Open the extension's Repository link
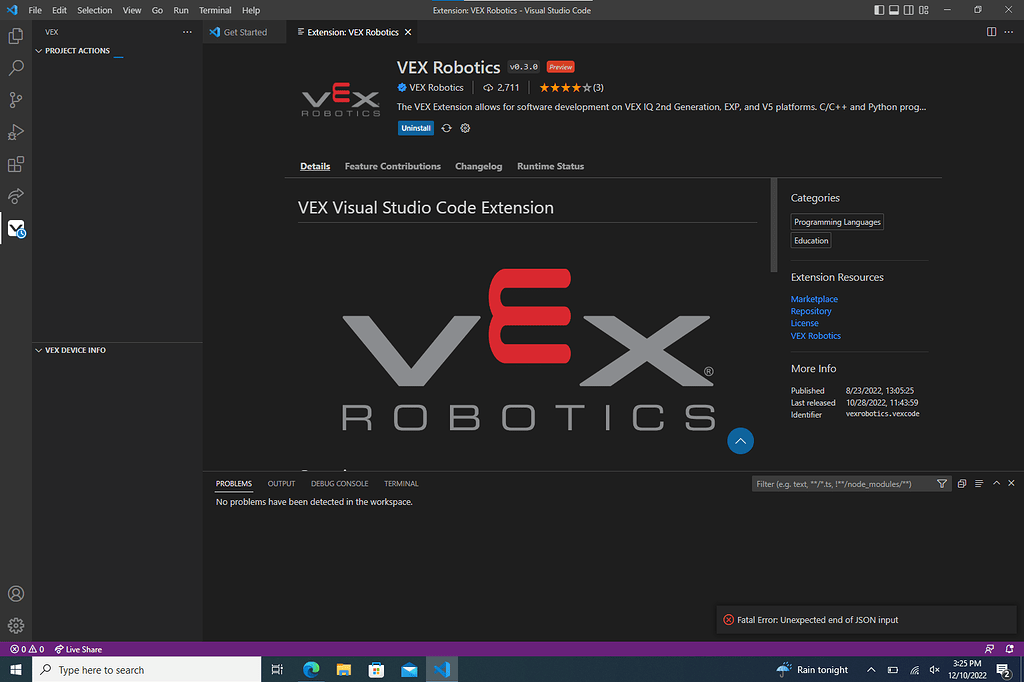The height and width of the screenshot is (682, 1024). tap(811, 311)
